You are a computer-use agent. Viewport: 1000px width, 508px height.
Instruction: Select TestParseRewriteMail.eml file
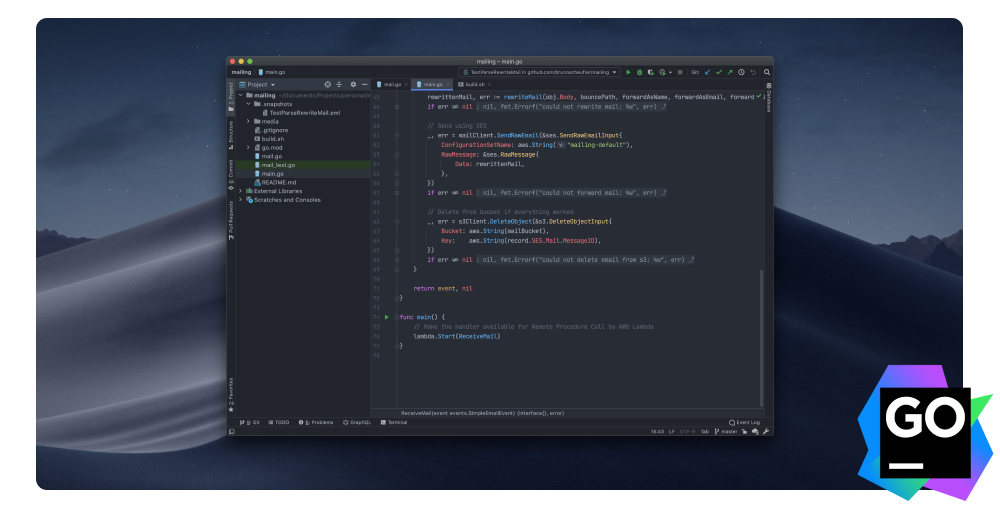(300, 113)
